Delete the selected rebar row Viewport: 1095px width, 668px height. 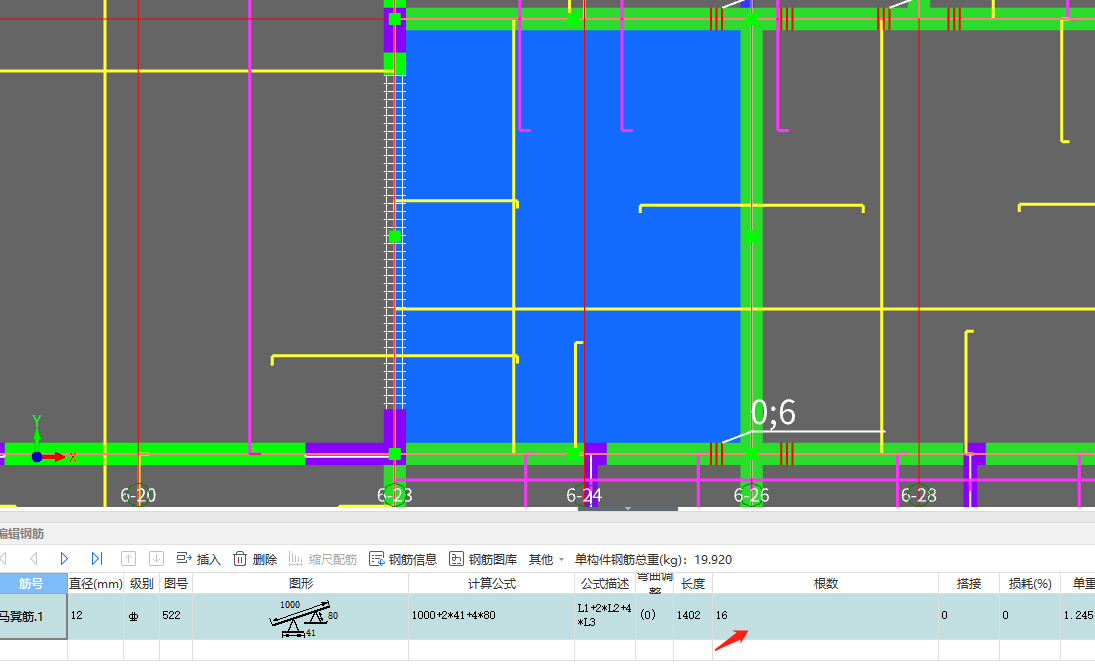pyautogui.click(x=255, y=559)
